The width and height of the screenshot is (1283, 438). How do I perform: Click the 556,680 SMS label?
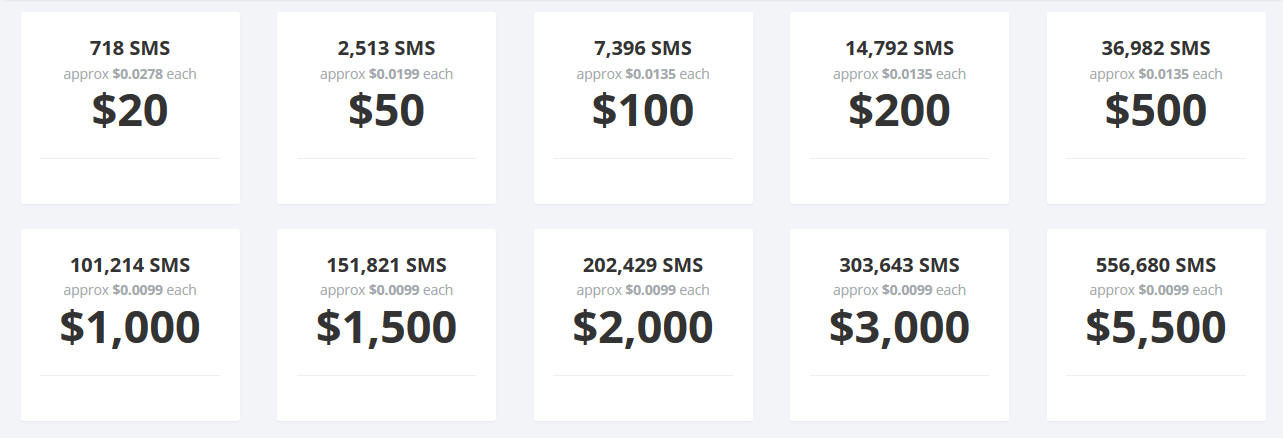pyautogui.click(x=1156, y=265)
